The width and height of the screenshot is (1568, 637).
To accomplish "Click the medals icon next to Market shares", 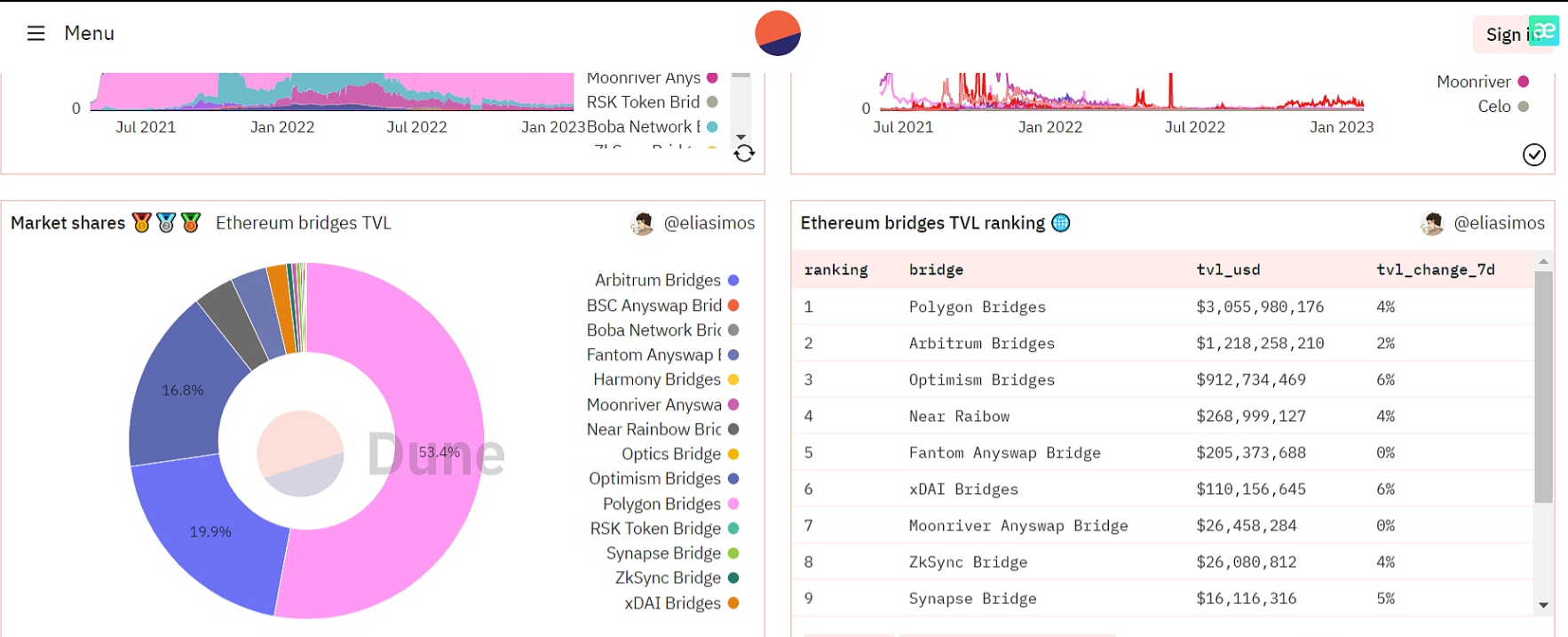I will [166, 223].
